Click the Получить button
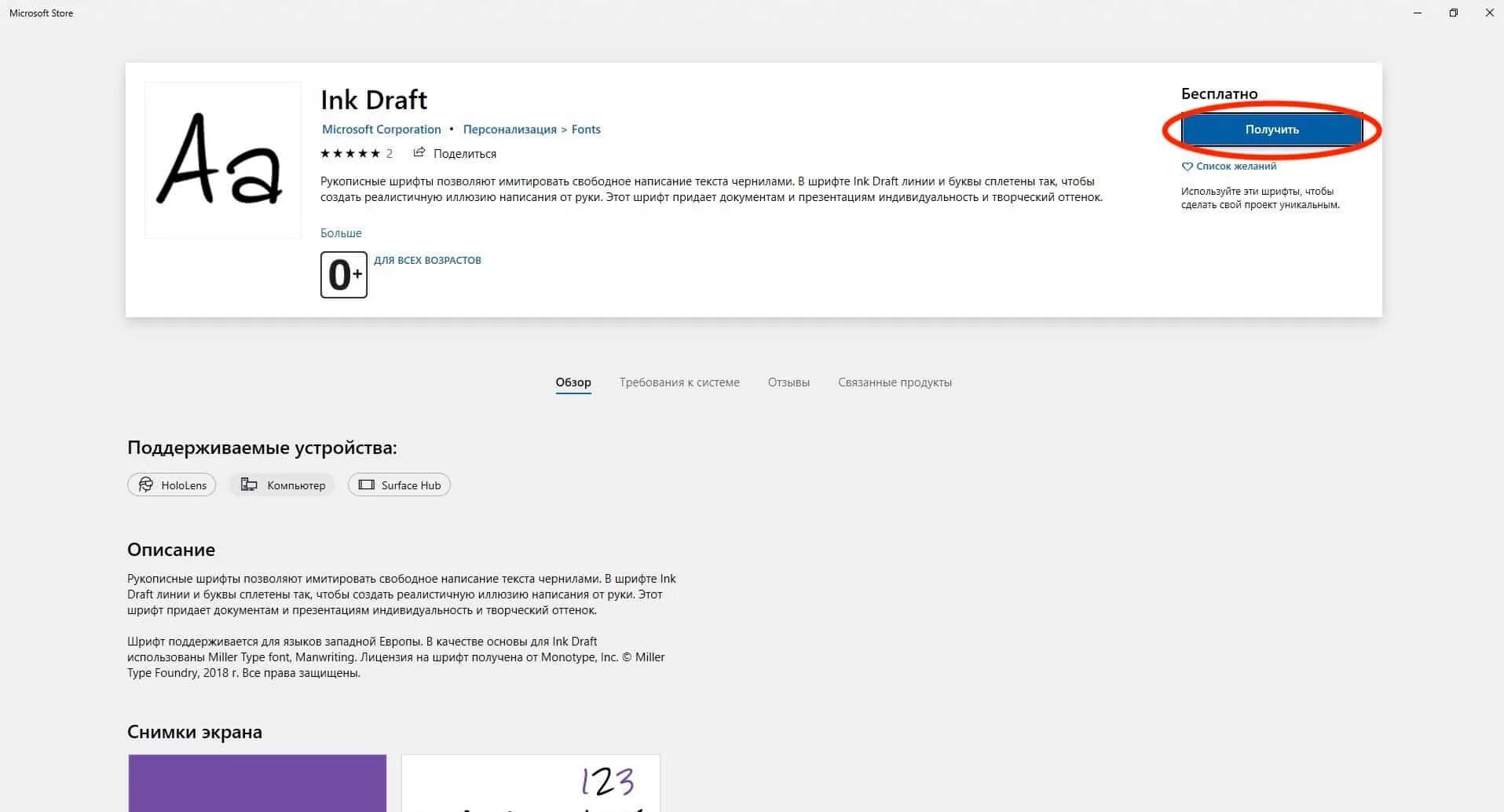This screenshot has width=1504, height=812. [x=1272, y=130]
